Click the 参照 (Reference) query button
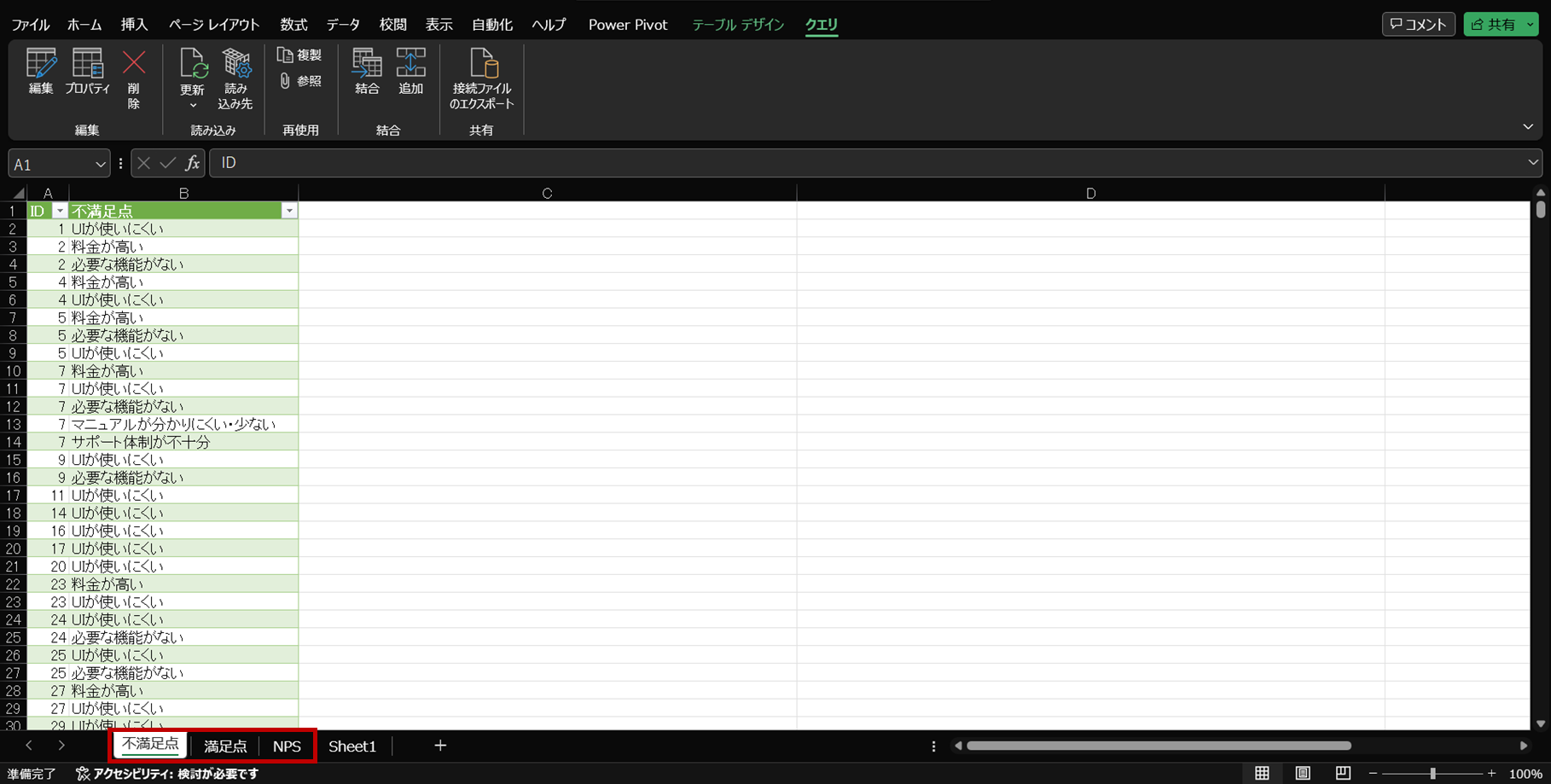The height and width of the screenshot is (784, 1551). (x=300, y=81)
